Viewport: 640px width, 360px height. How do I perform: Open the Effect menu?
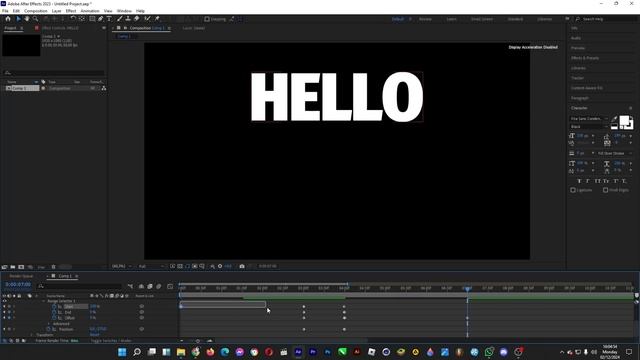pos(71,11)
